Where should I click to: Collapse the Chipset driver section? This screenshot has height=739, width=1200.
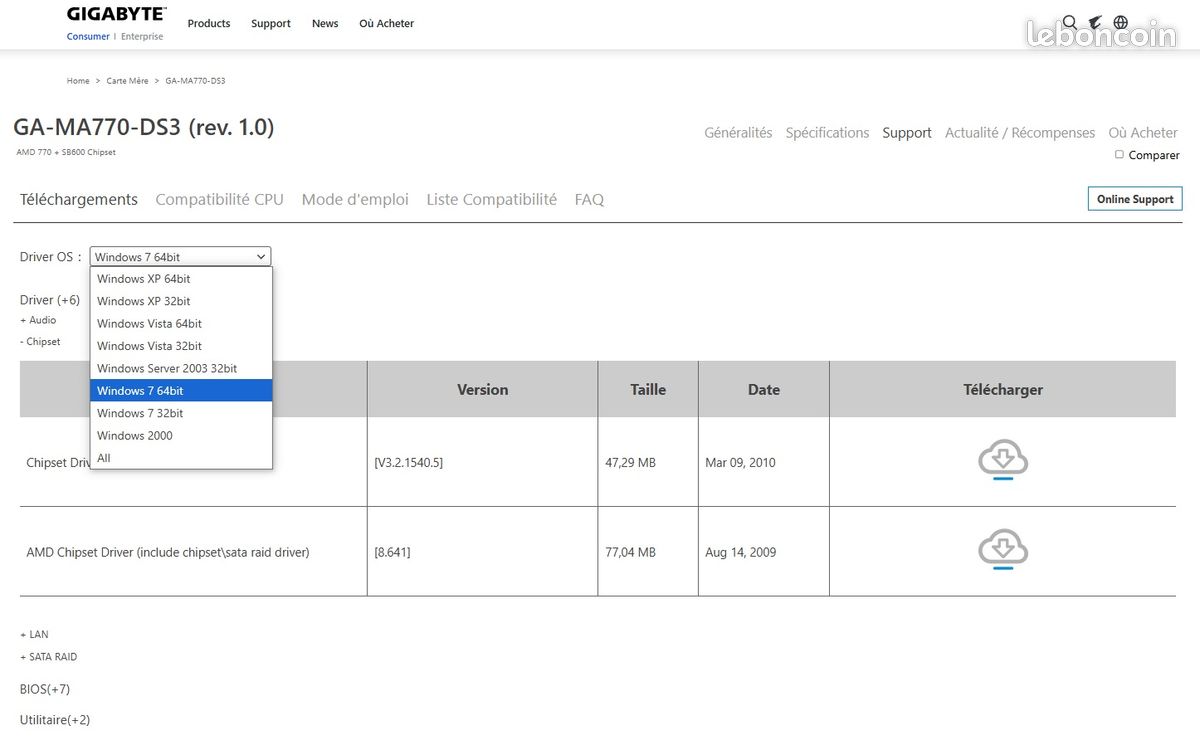click(x=40, y=341)
